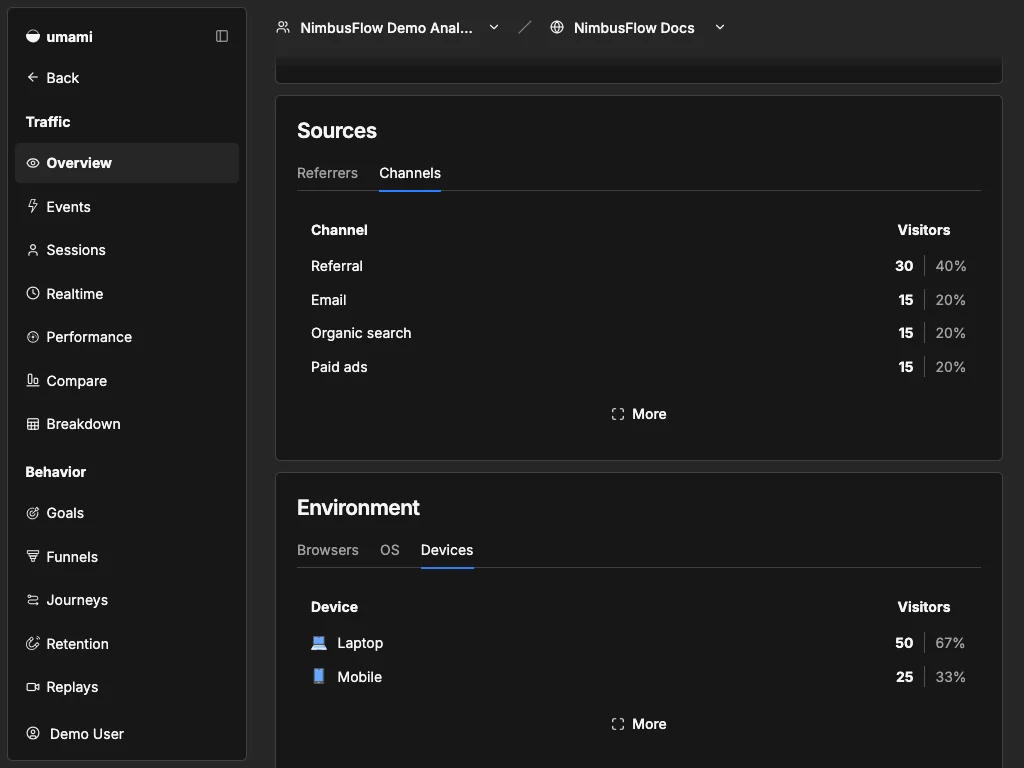Click the Goals target icon
Screen dimensions: 1024x768
(x=33, y=513)
